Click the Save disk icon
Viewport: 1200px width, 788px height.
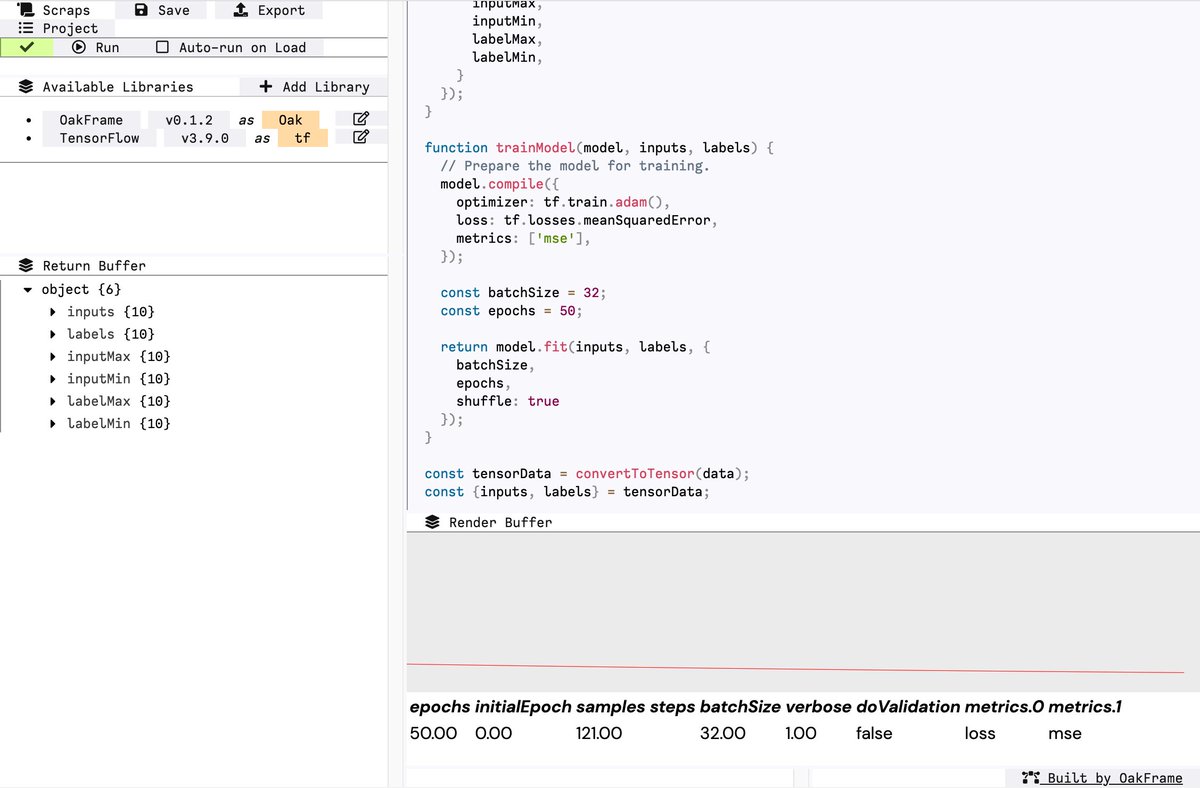click(141, 10)
